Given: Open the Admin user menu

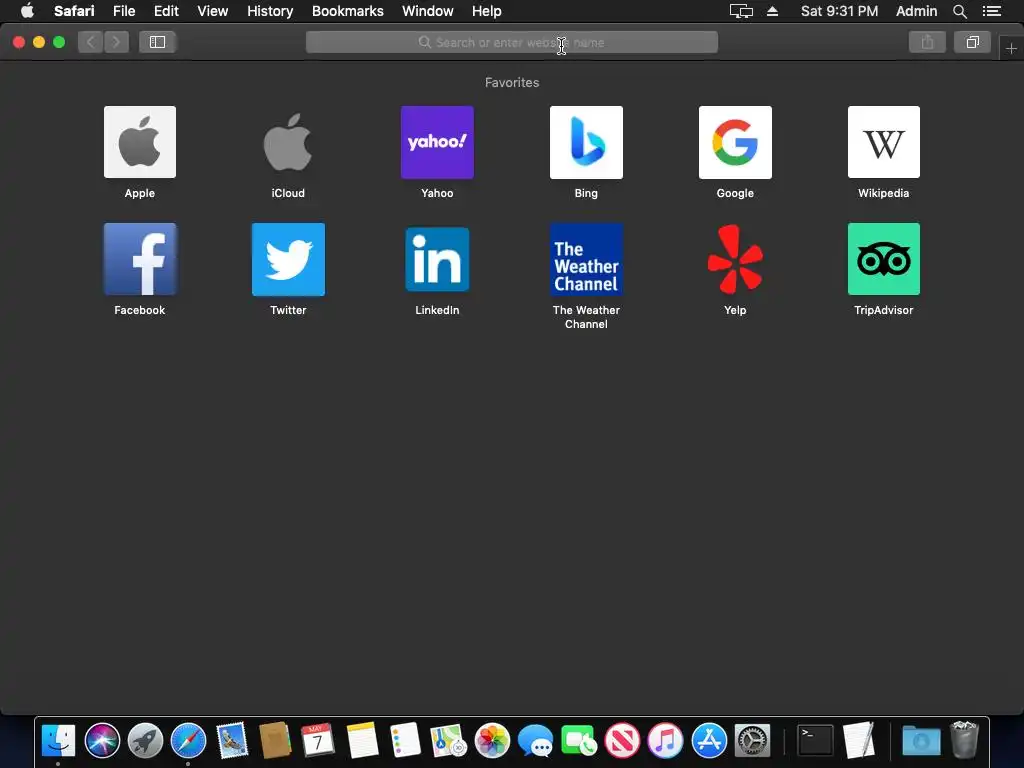Looking at the screenshot, I should [x=916, y=11].
